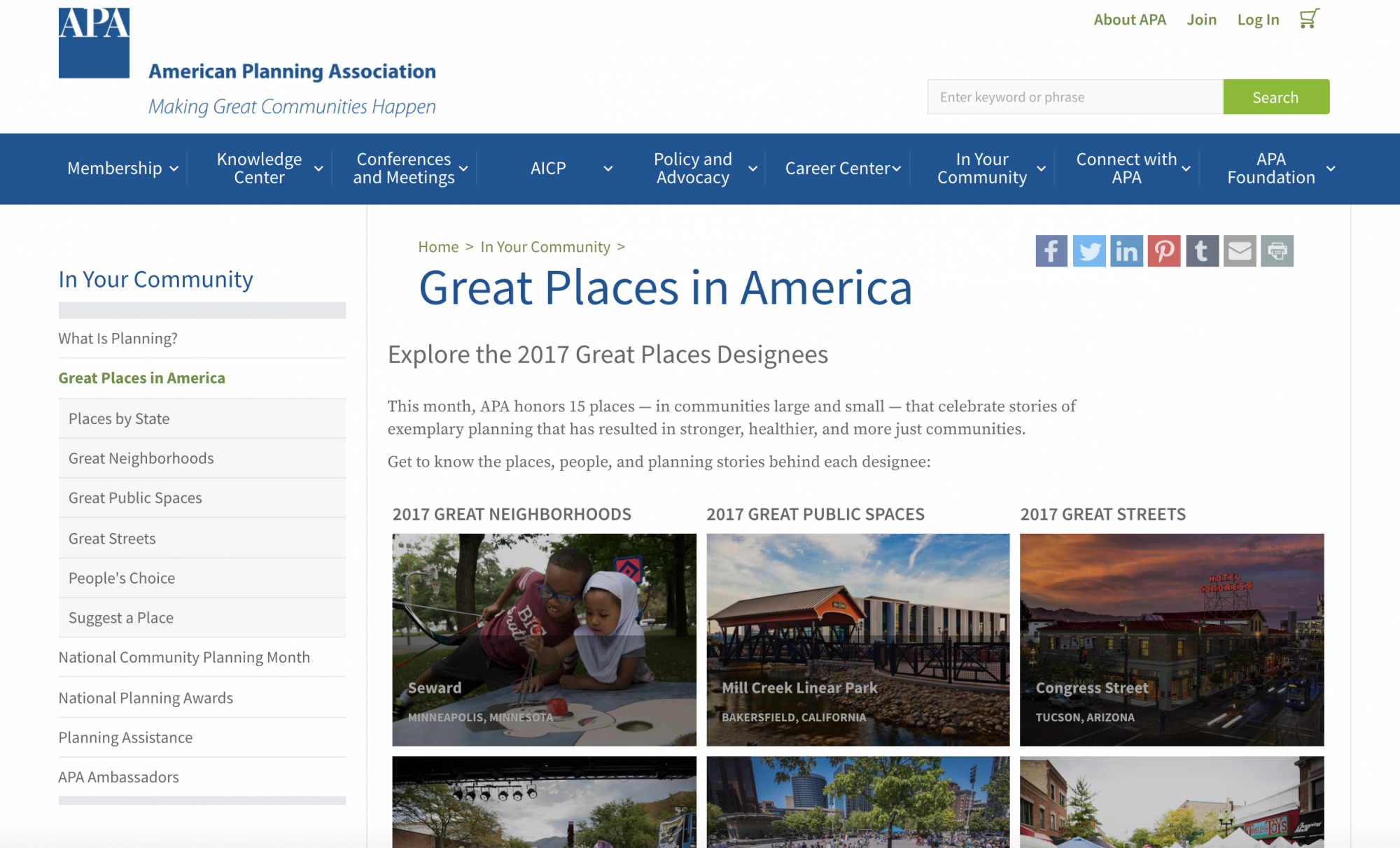The width and height of the screenshot is (1400, 848).
Task: Share page on Twitter
Action: [x=1089, y=251]
